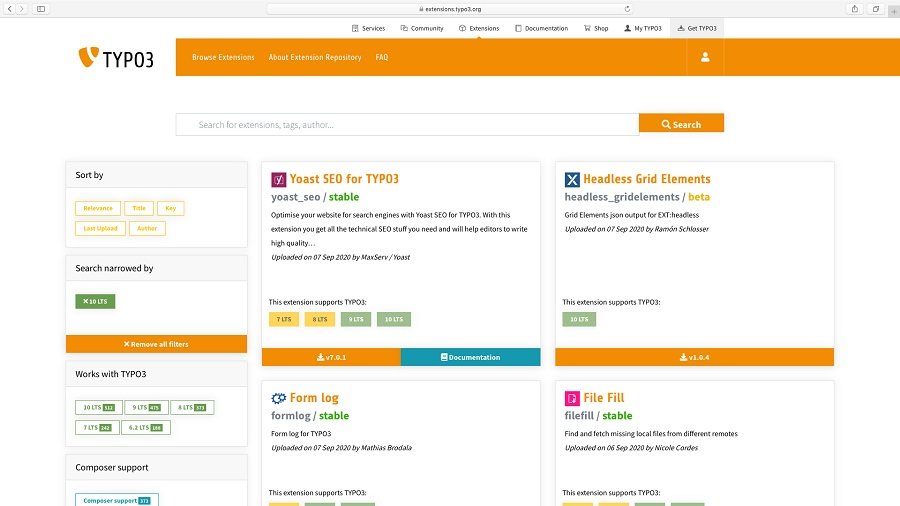Click 10 LTS badge on Headless Grid Elements card
This screenshot has width=900, height=506.
click(x=579, y=319)
